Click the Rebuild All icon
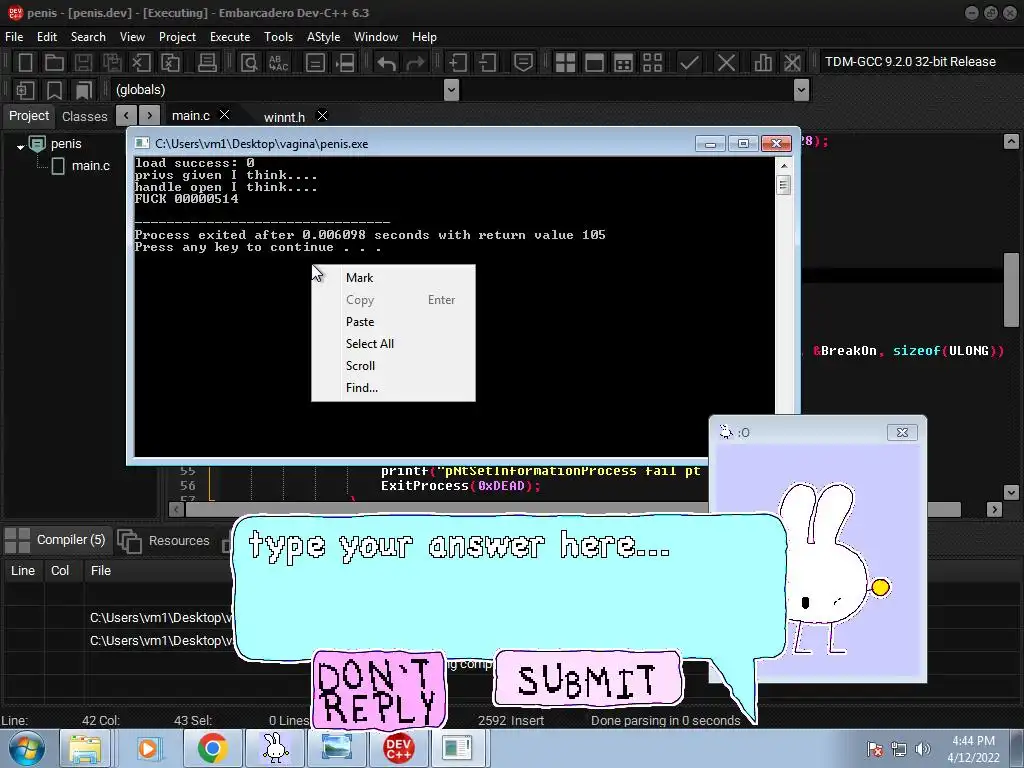1024x768 pixels. click(652, 63)
